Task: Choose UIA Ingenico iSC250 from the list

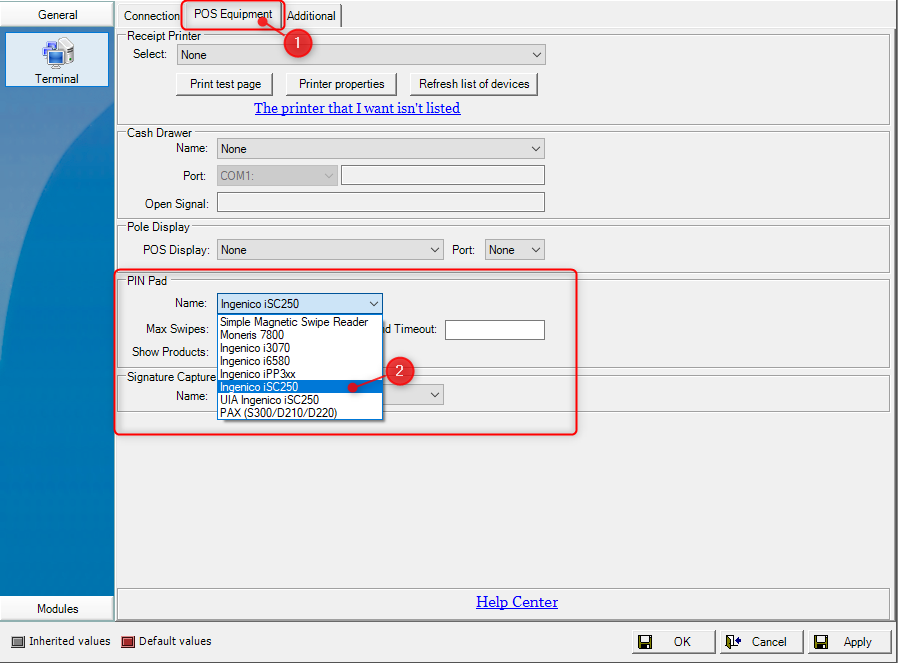Action: tap(300, 400)
